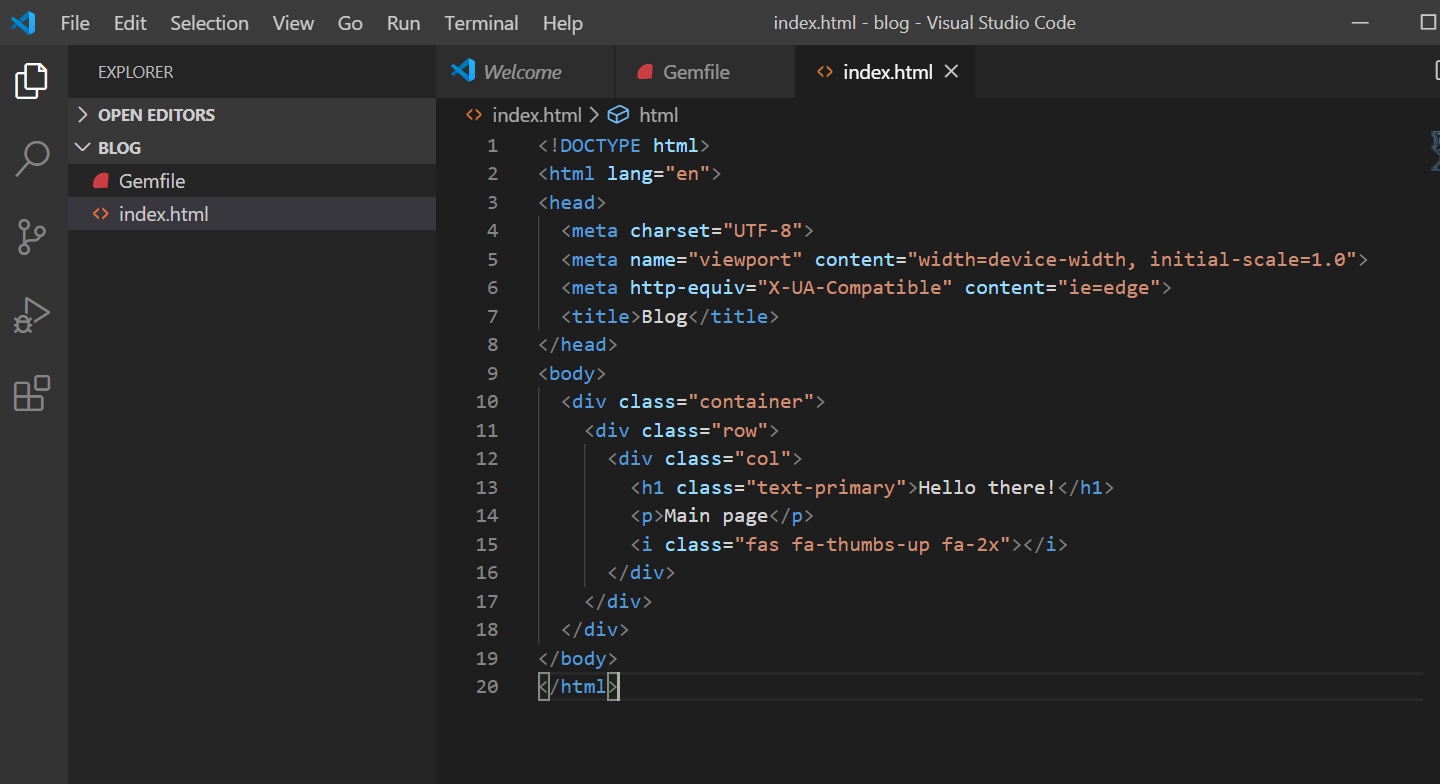The width and height of the screenshot is (1440, 784).
Task: Open Source Control view in activity bar
Action: pyautogui.click(x=32, y=238)
